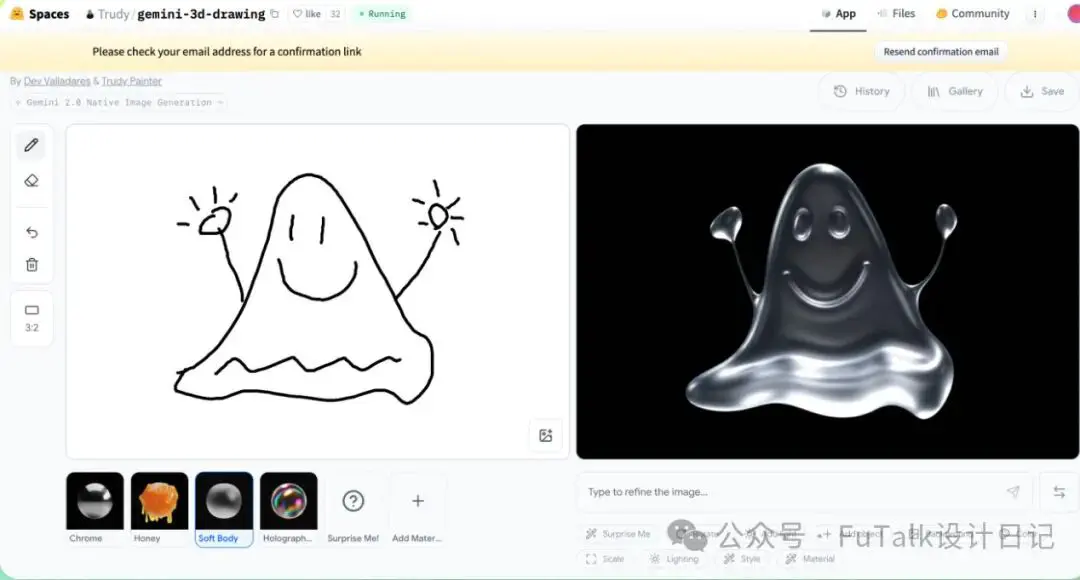The height and width of the screenshot is (580, 1080).
Task: Undo the last stroke
Action: click(x=32, y=232)
